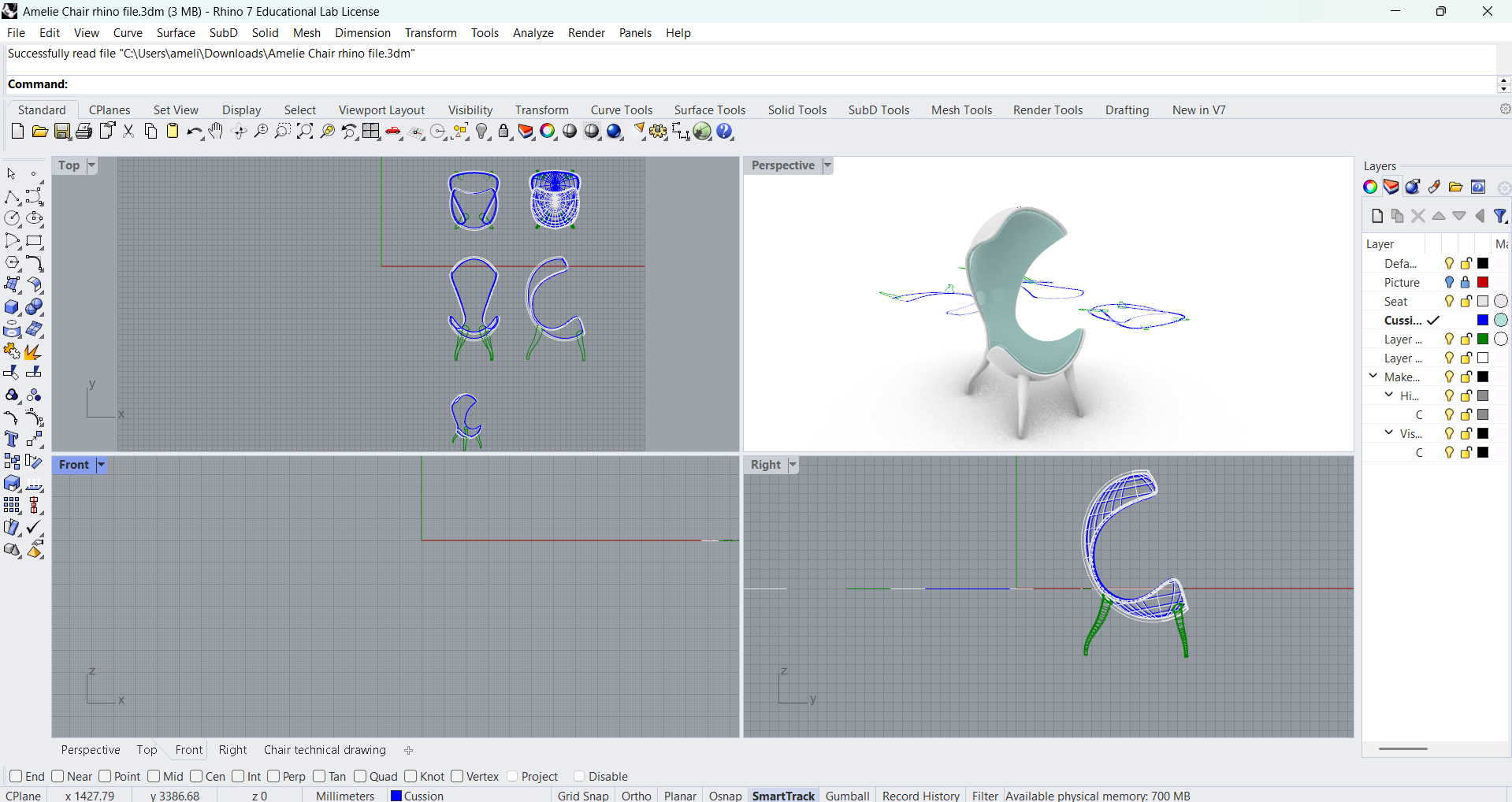Collapse the Make... layer tree
Viewport: 1512px width, 802px height.
pyautogui.click(x=1373, y=377)
